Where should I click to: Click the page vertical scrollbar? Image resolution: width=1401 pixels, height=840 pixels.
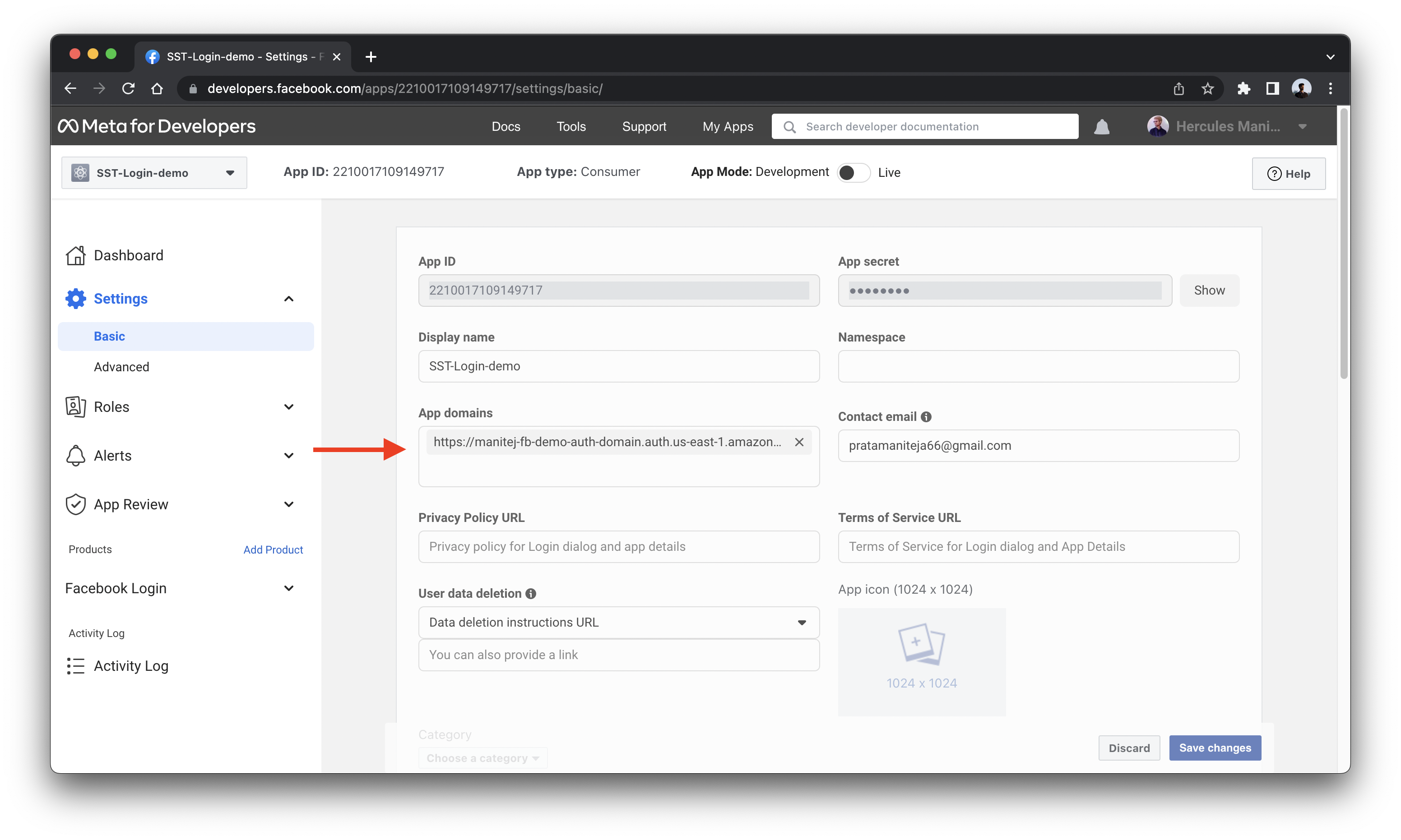(1344, 244)
